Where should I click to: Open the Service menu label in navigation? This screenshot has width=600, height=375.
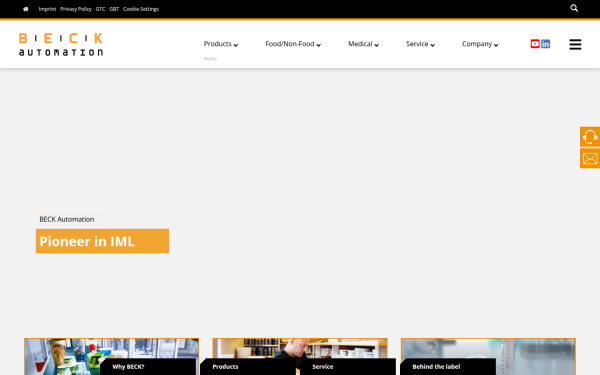[x=417, y=44]
